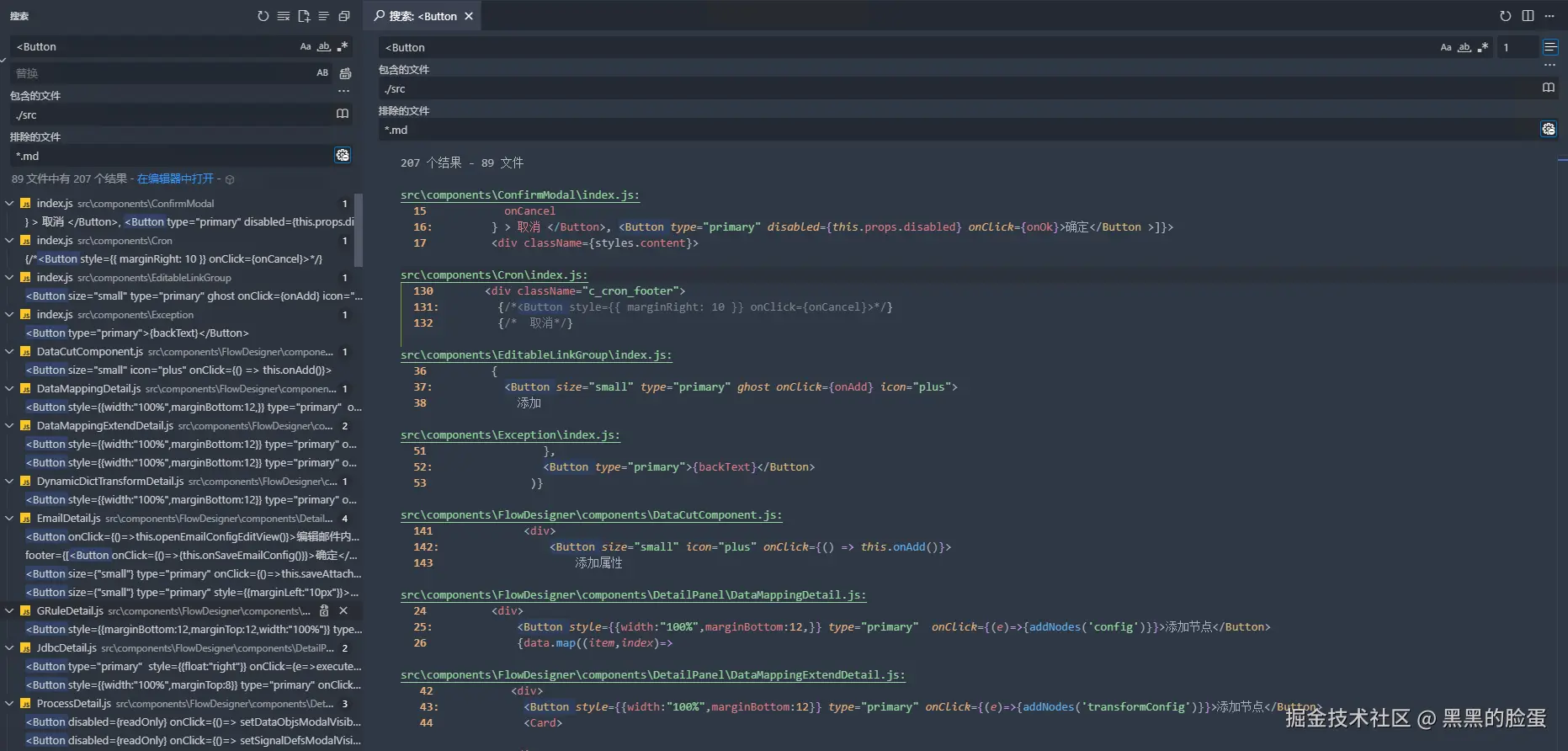1568x751 pixels.
Task: Open DataCutComponent.js path link in editor
Action: pos(591,515)
